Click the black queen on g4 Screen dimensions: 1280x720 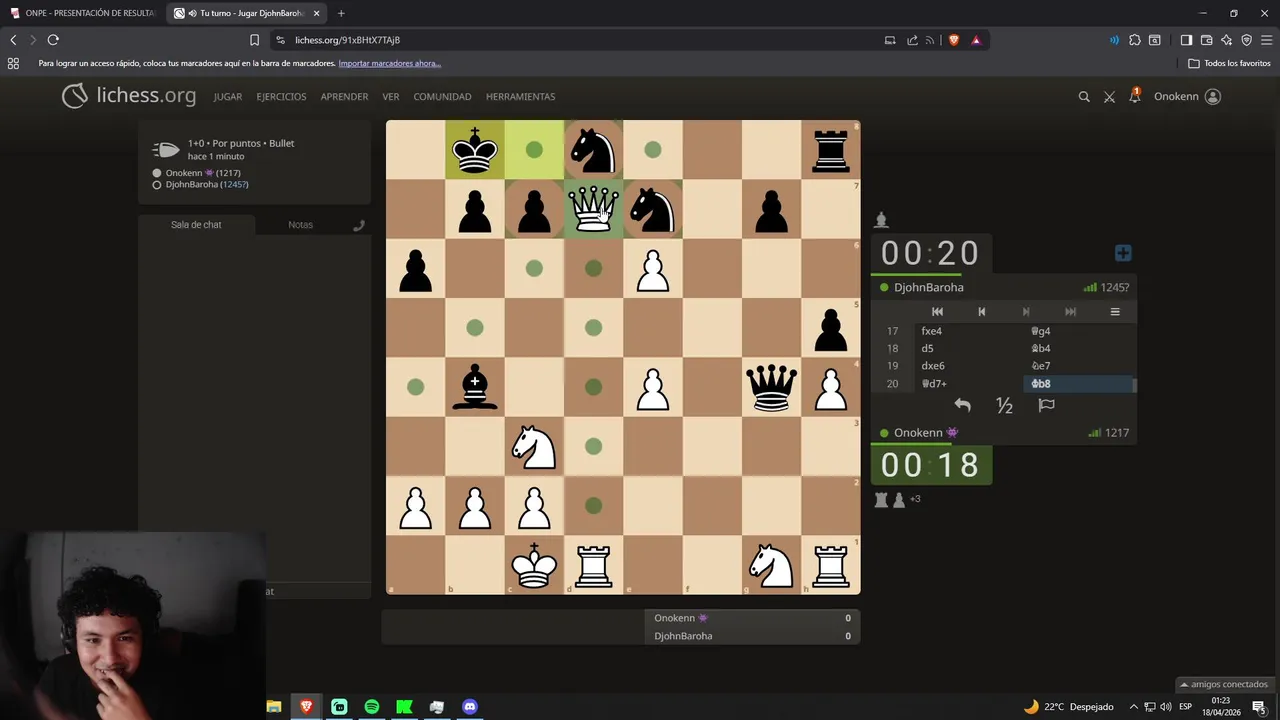point(771,387)
